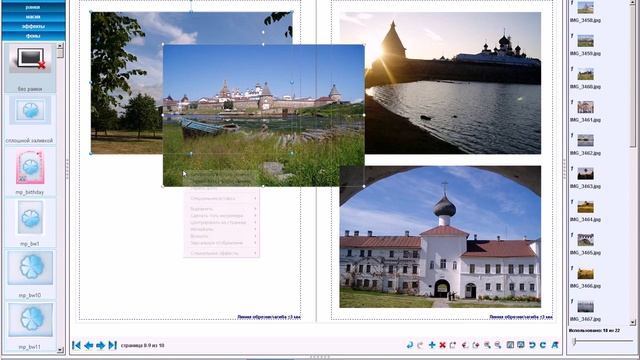Screen dimensions: 640x360
Task: Click the dashed frame icon after red X
Action: tap(453, 345)
